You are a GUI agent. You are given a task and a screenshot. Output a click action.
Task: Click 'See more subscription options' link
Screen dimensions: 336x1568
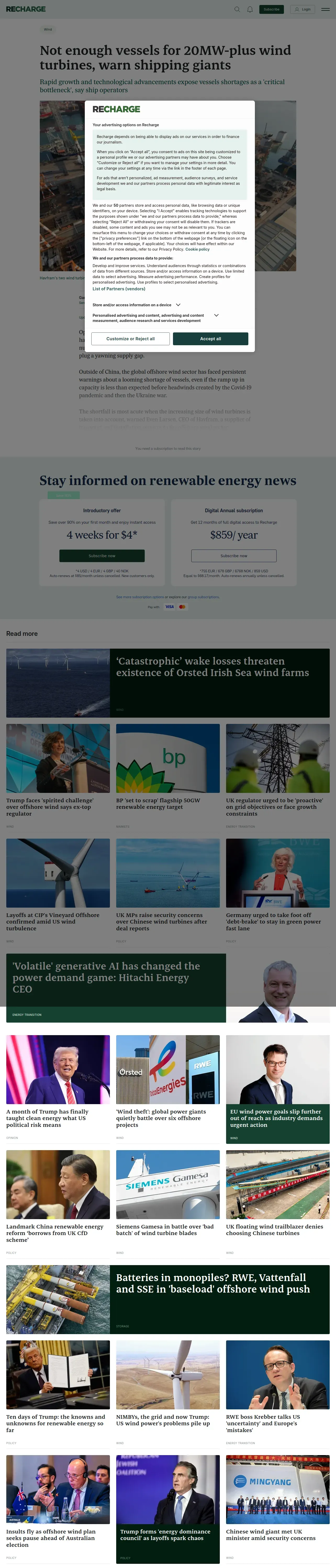click(x=140, y=597)
